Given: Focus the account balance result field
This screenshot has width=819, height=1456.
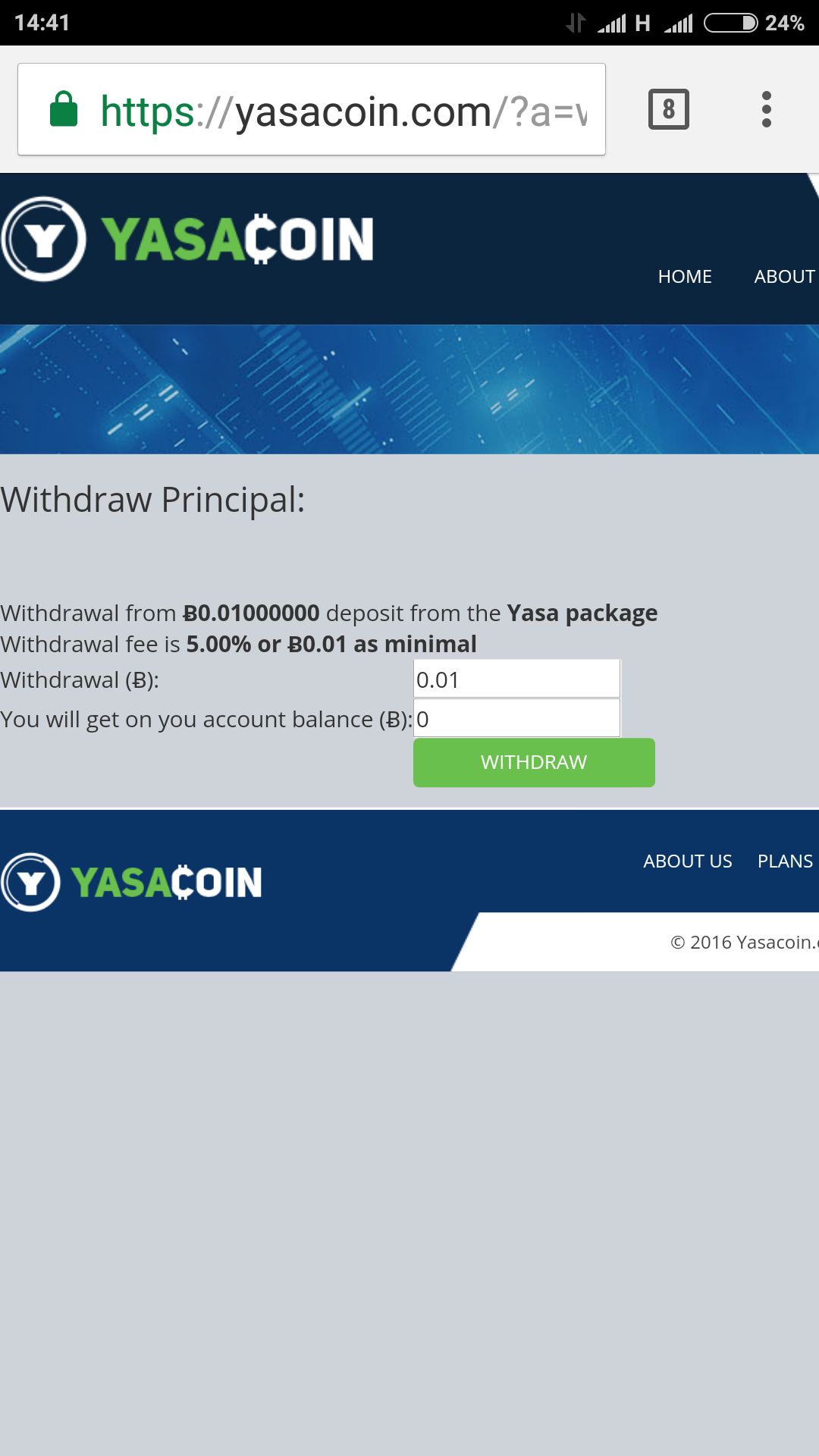Looking at the screenshot, I should point(516,718).
